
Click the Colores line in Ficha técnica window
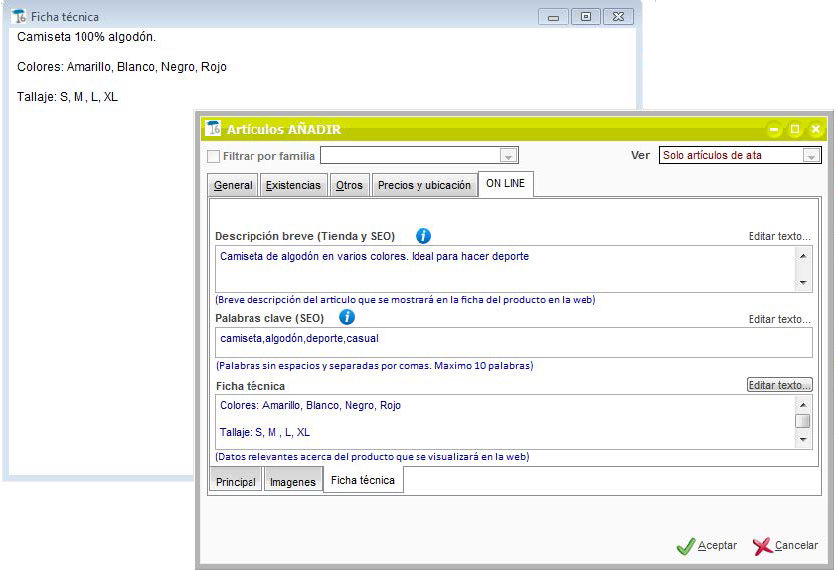click(x=122, y=67)
